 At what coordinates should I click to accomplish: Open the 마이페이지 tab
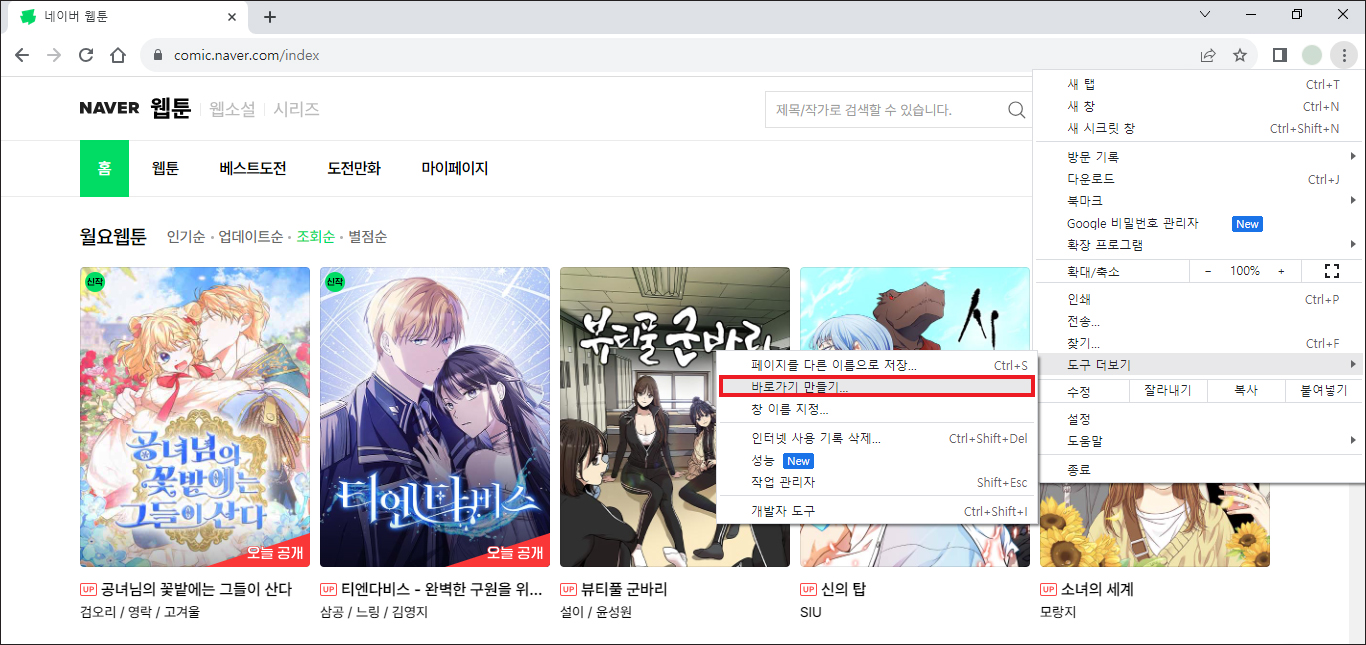[455, 168]
